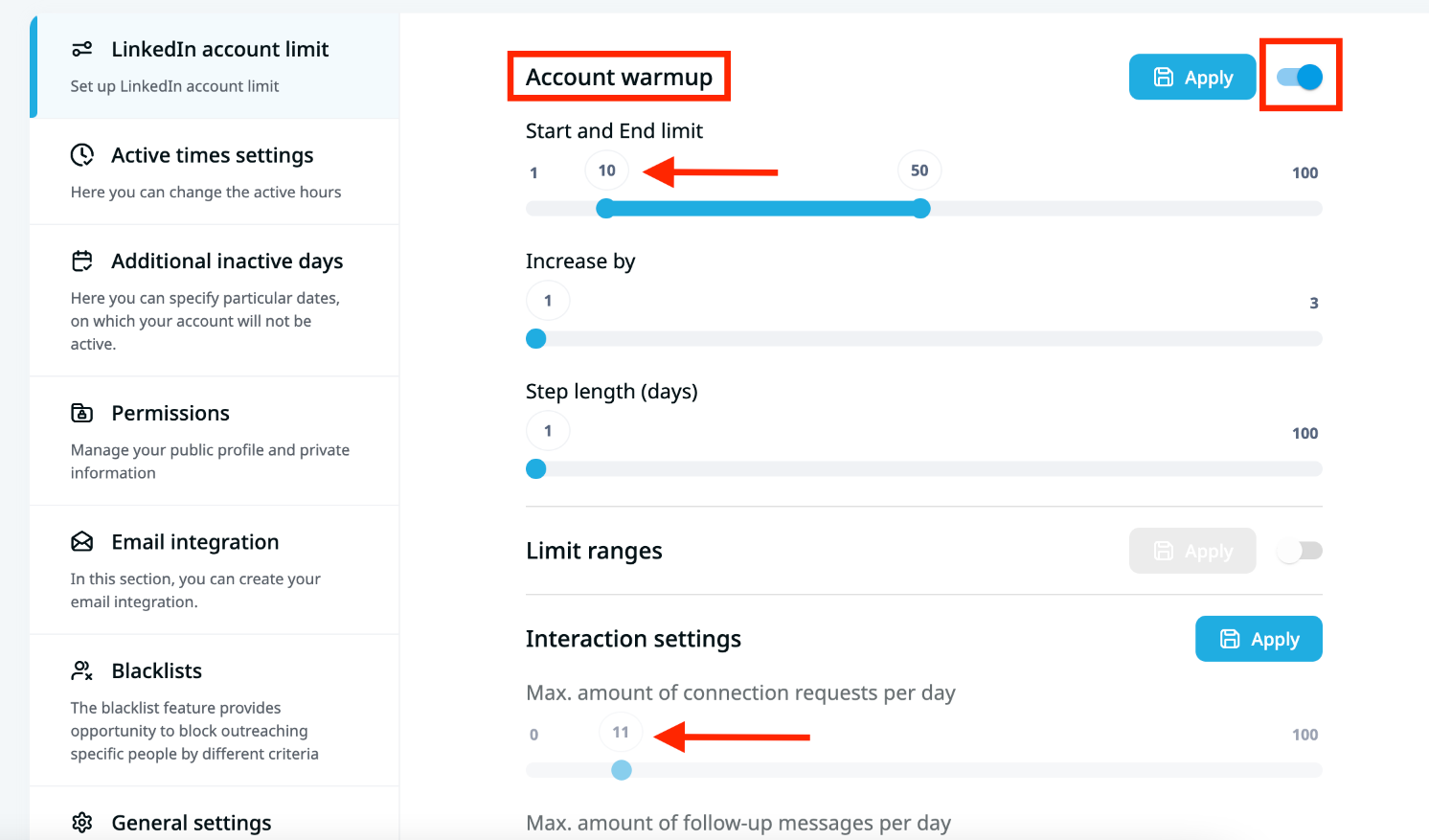The image size is (1429, 840).
Task: Enable the Limit ranges toggle
Action: (1300, 551)
